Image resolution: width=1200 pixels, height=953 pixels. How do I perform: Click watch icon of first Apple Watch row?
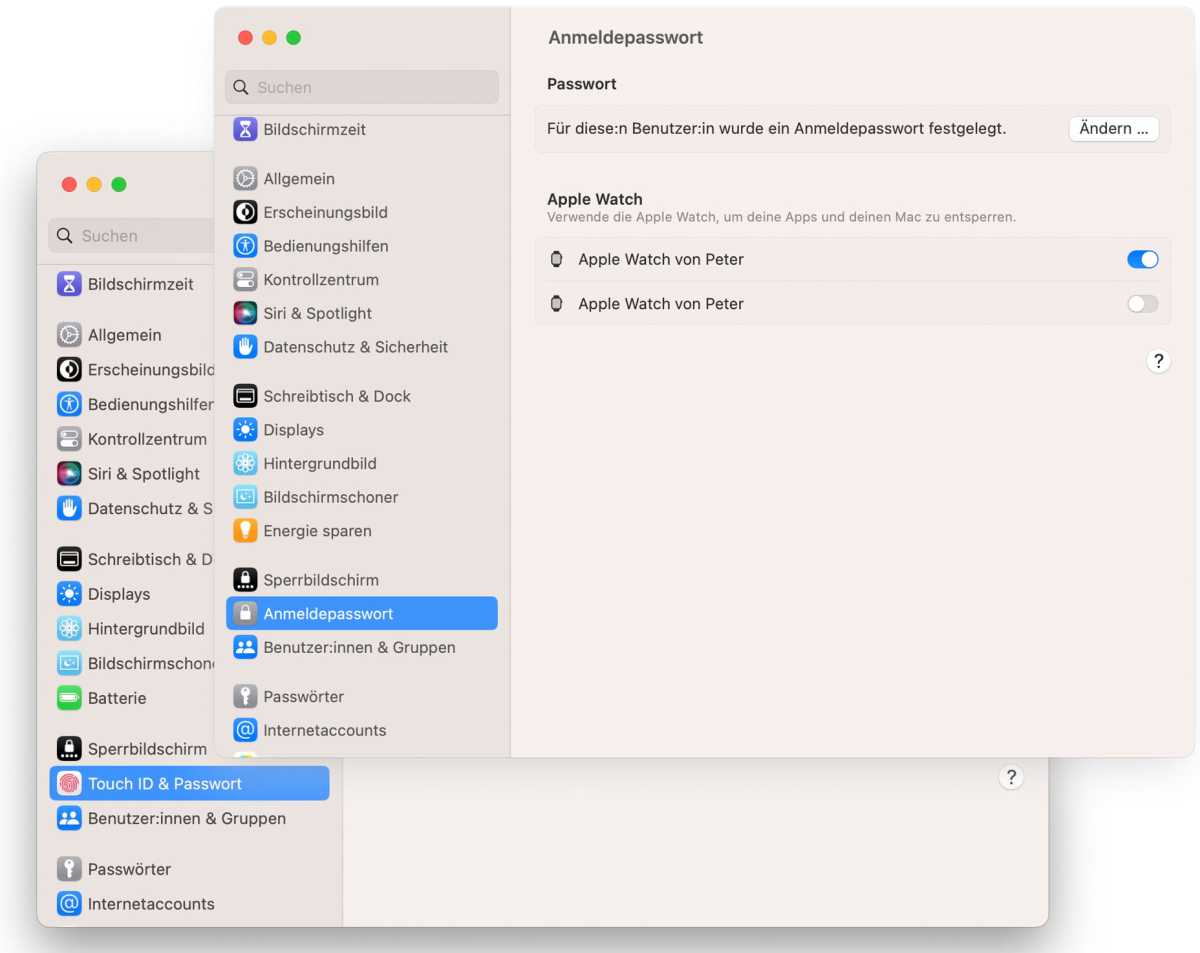(x=557, y=259)
